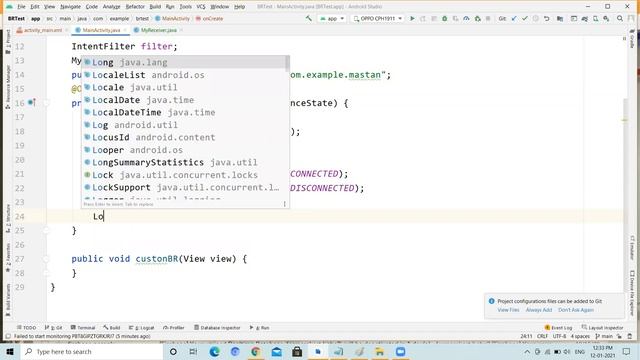Click the MainActivity breadcrumb in navigation bar
Screen dimensions: 640x360
coord(172,18)
